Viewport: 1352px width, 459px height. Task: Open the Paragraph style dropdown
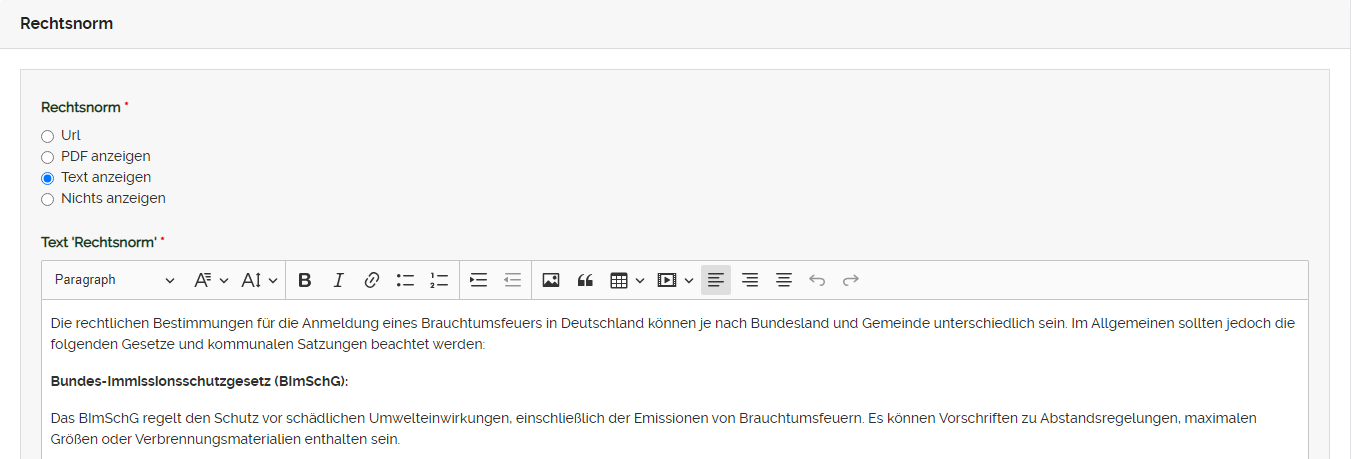click(x=114, y=280)
